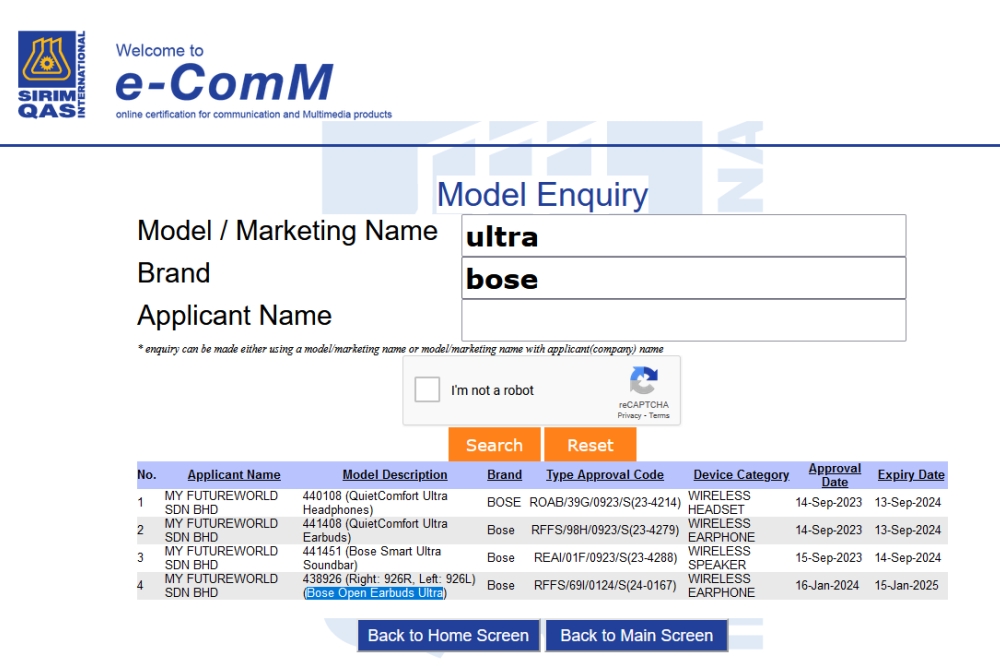The image size is (1000, 667).
Task: Sort results by Model Description header
Action: pos(395,474)
